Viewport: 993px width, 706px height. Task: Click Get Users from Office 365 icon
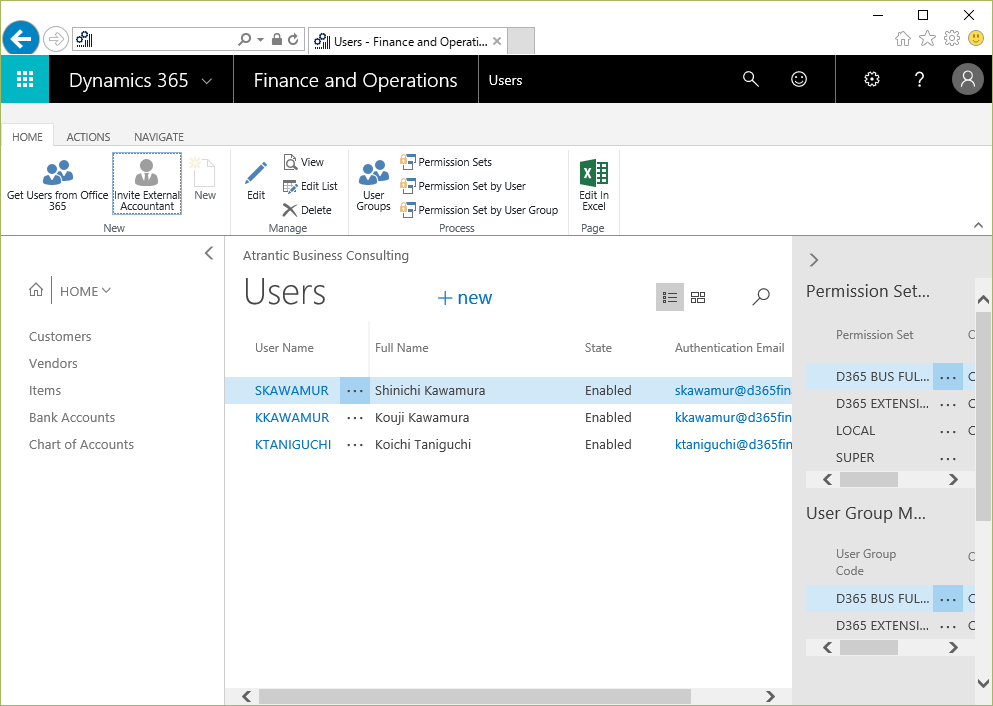58,172
